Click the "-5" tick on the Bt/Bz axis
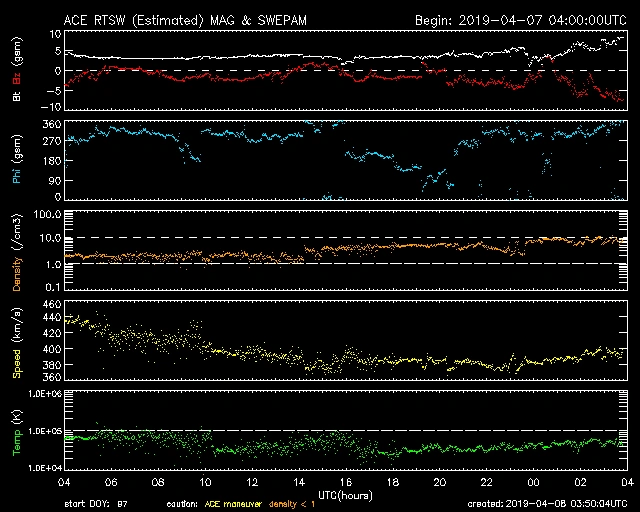The height and width of the screenshot is (512, 640). (x=54, y=90)
